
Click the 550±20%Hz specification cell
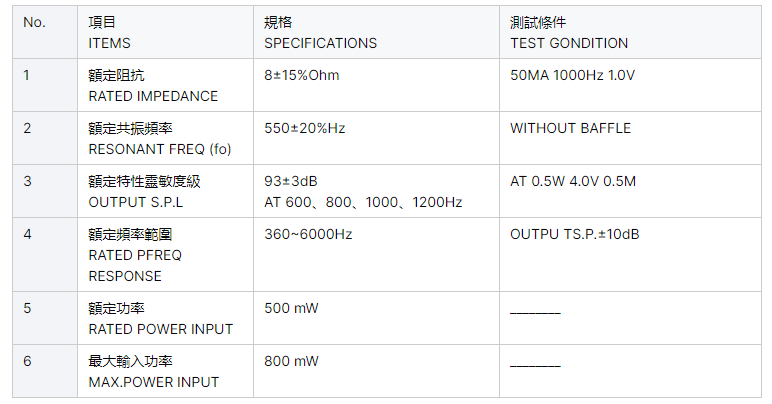click(x=305, y=128)
